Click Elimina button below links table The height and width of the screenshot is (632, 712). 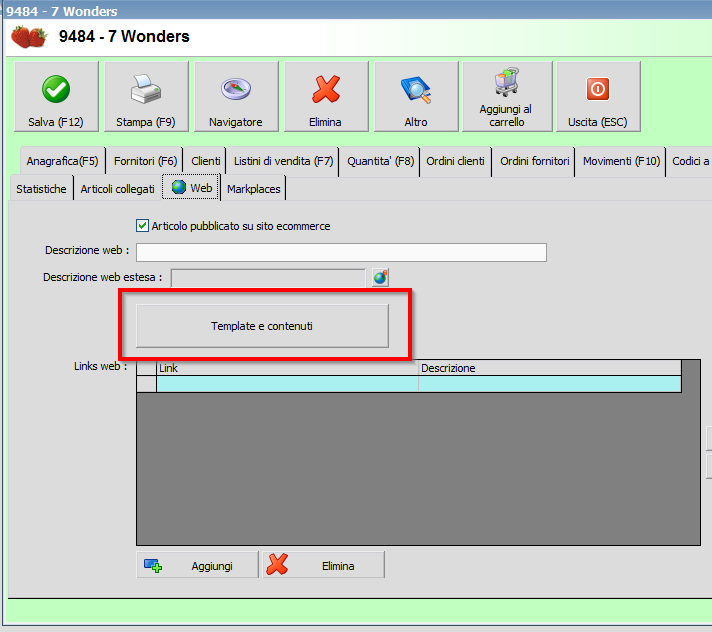click(324, 565)
